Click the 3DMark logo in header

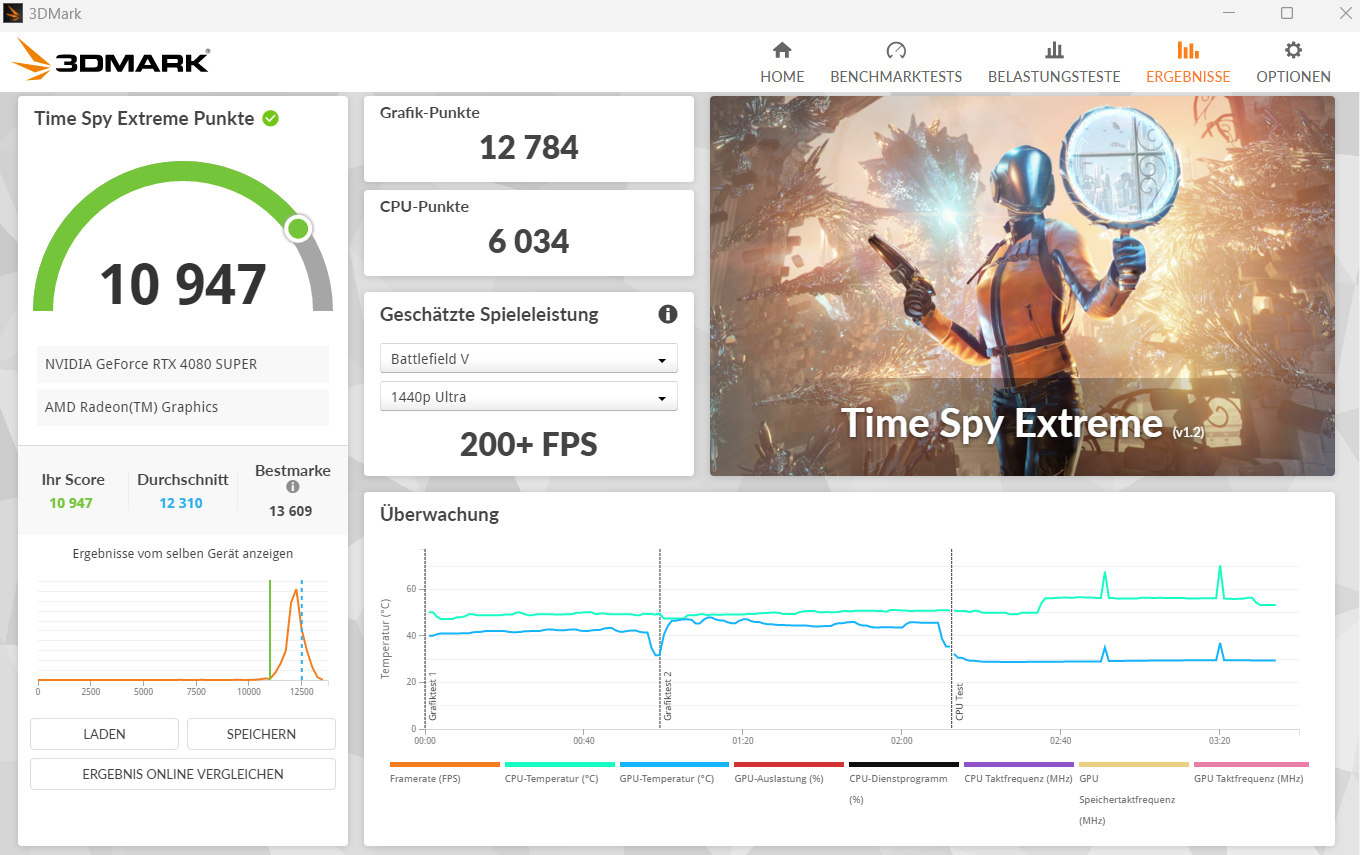click(111, 60)
